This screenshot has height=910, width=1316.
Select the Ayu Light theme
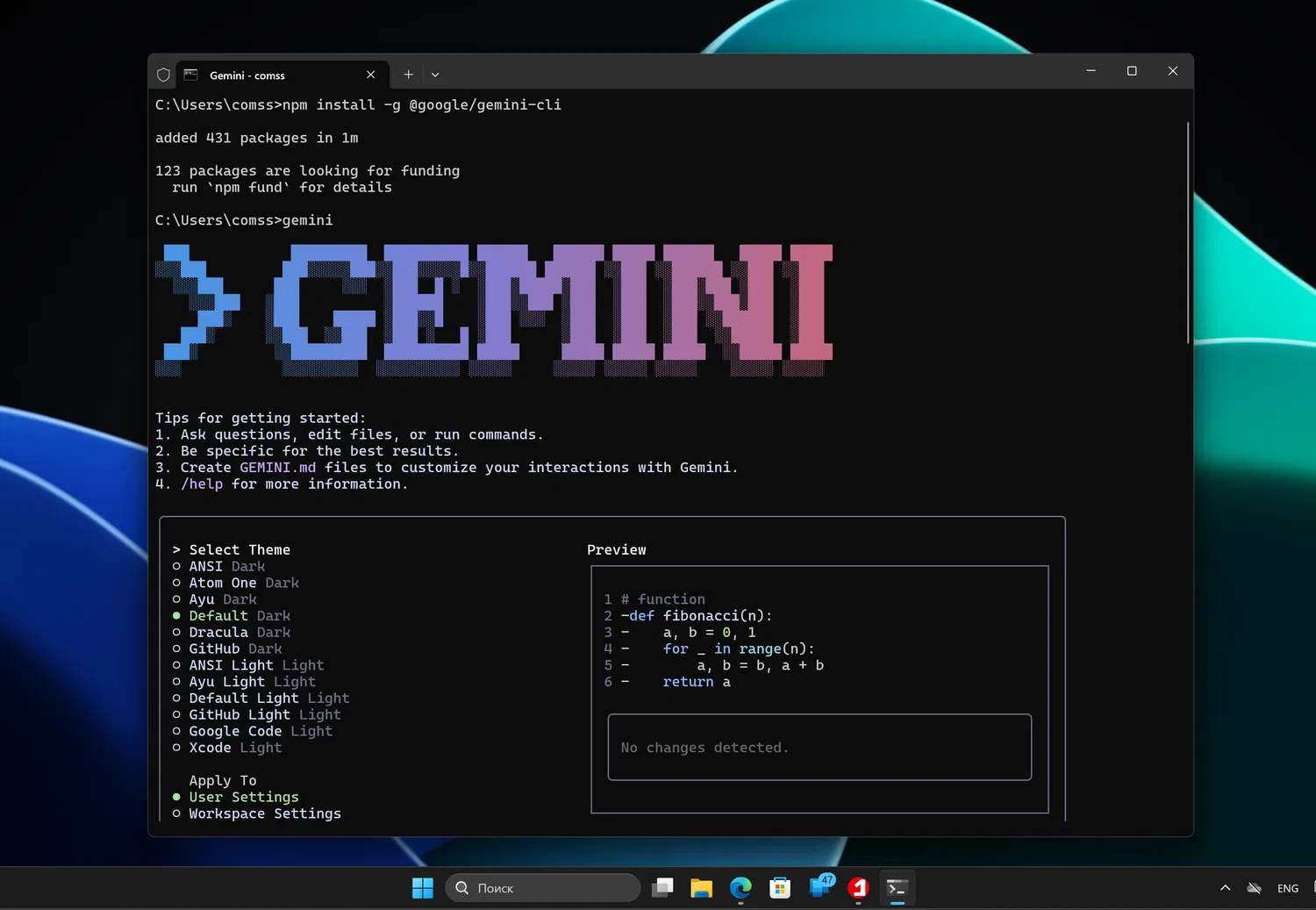[x=244, y=682]
